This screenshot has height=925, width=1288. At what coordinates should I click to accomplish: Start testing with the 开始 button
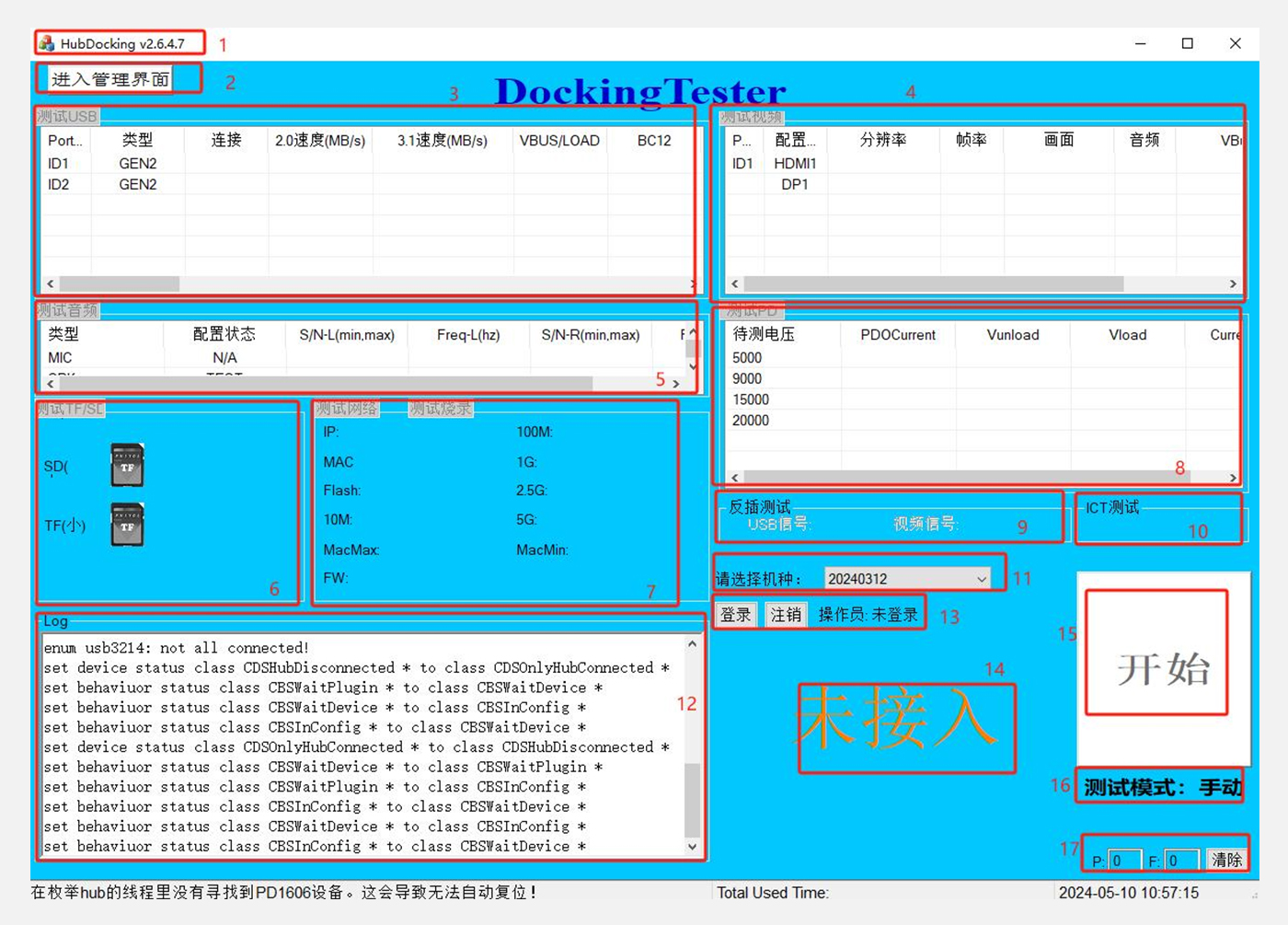coord(1163,669)
